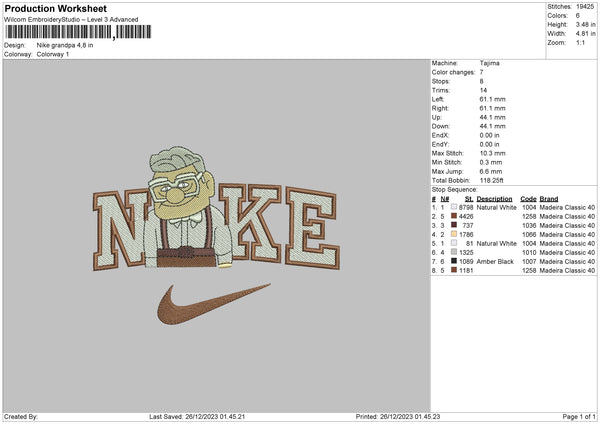Click the Page 1 of 1 footer text
This screenshot has width=600, height=424.
click(x=579, y=416)
